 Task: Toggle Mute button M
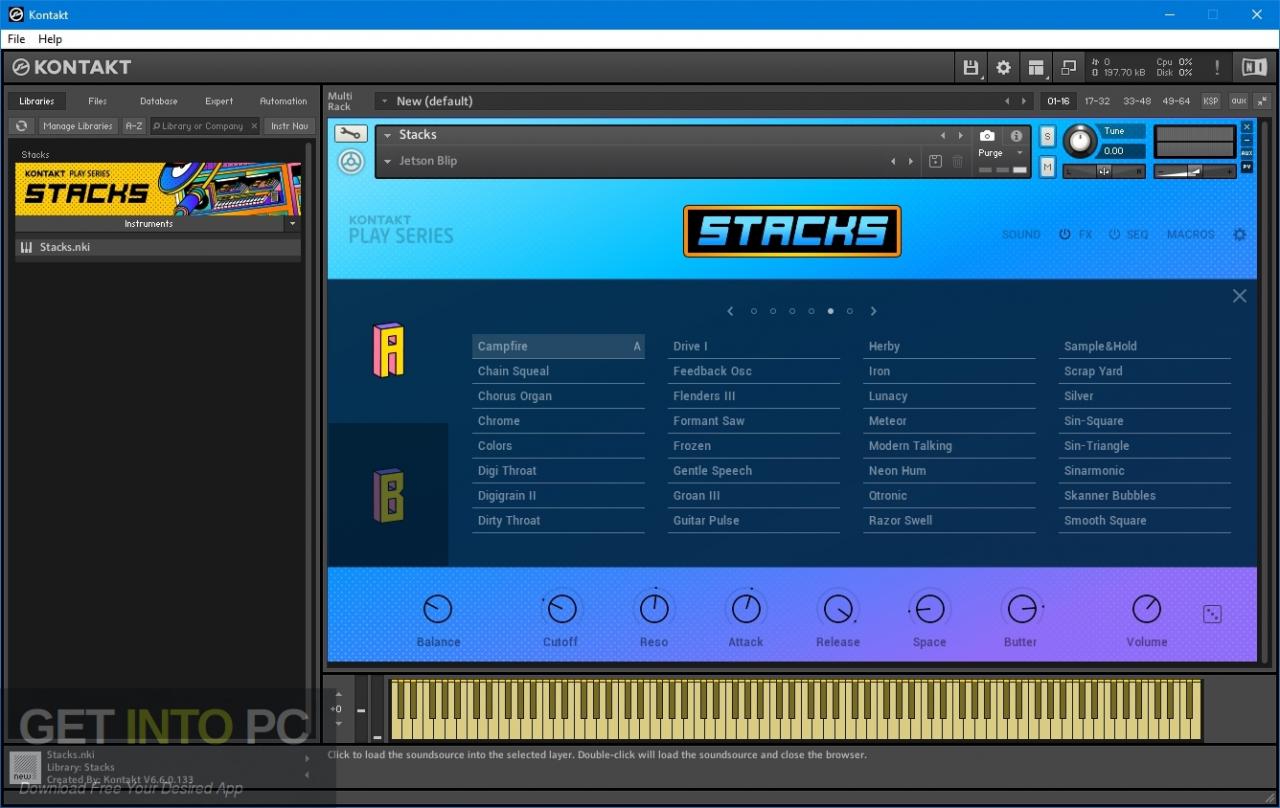click(1047, 168)
